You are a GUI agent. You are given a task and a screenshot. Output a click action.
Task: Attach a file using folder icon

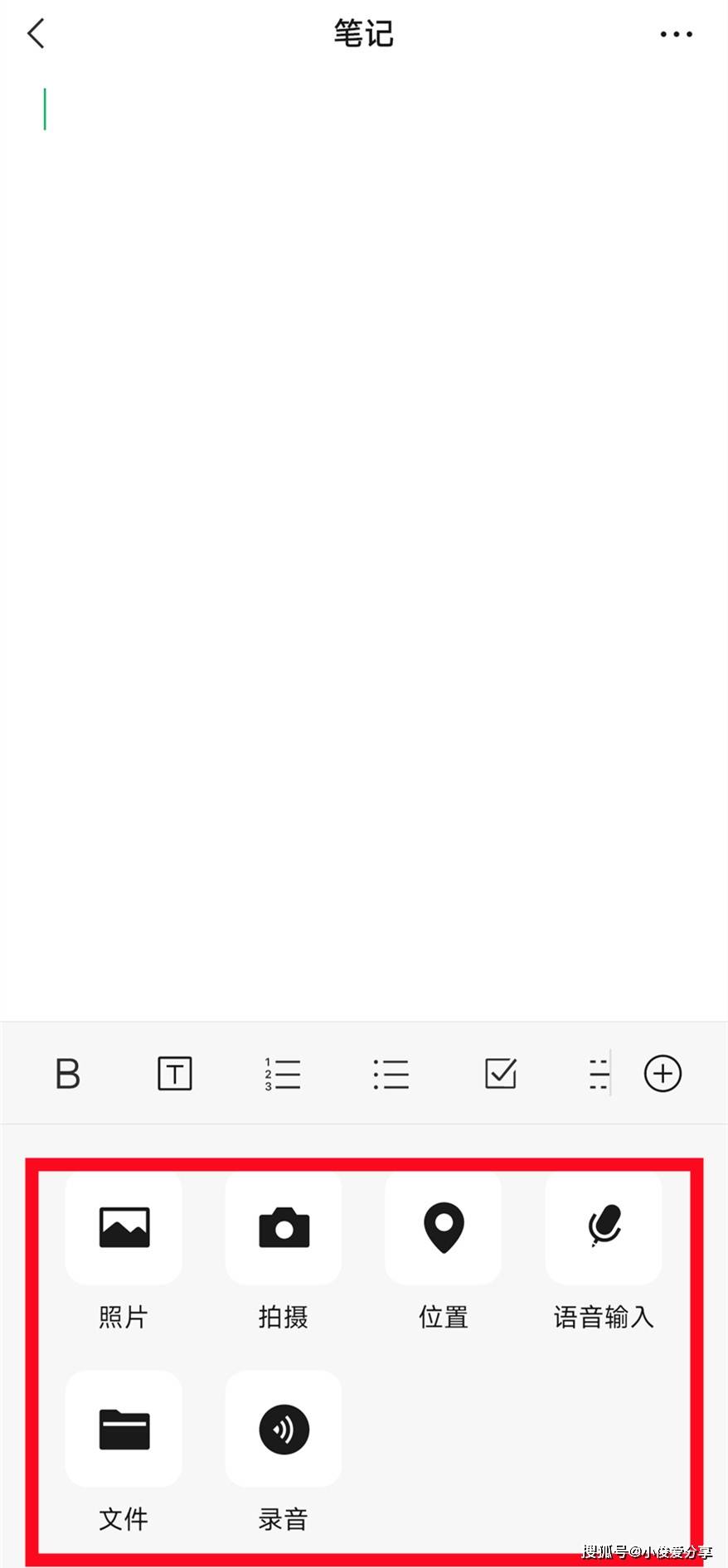pyautogui.click(x=124, y=1429)
